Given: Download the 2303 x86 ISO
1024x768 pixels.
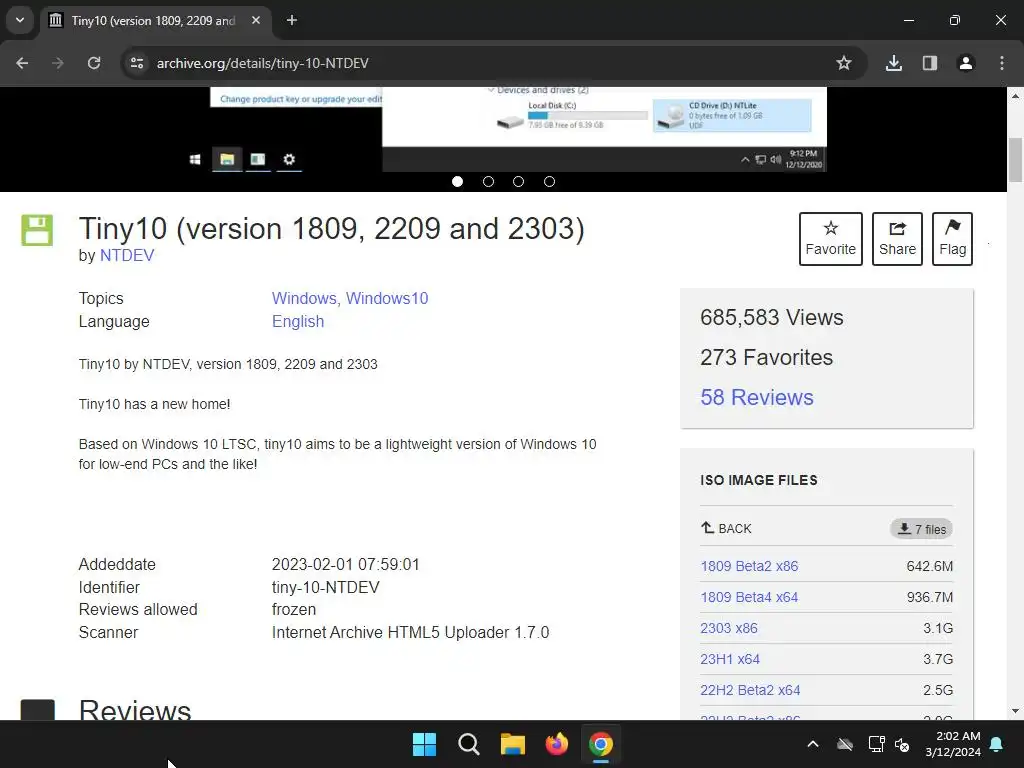Looking at the screenshot, I should [729, 628].
